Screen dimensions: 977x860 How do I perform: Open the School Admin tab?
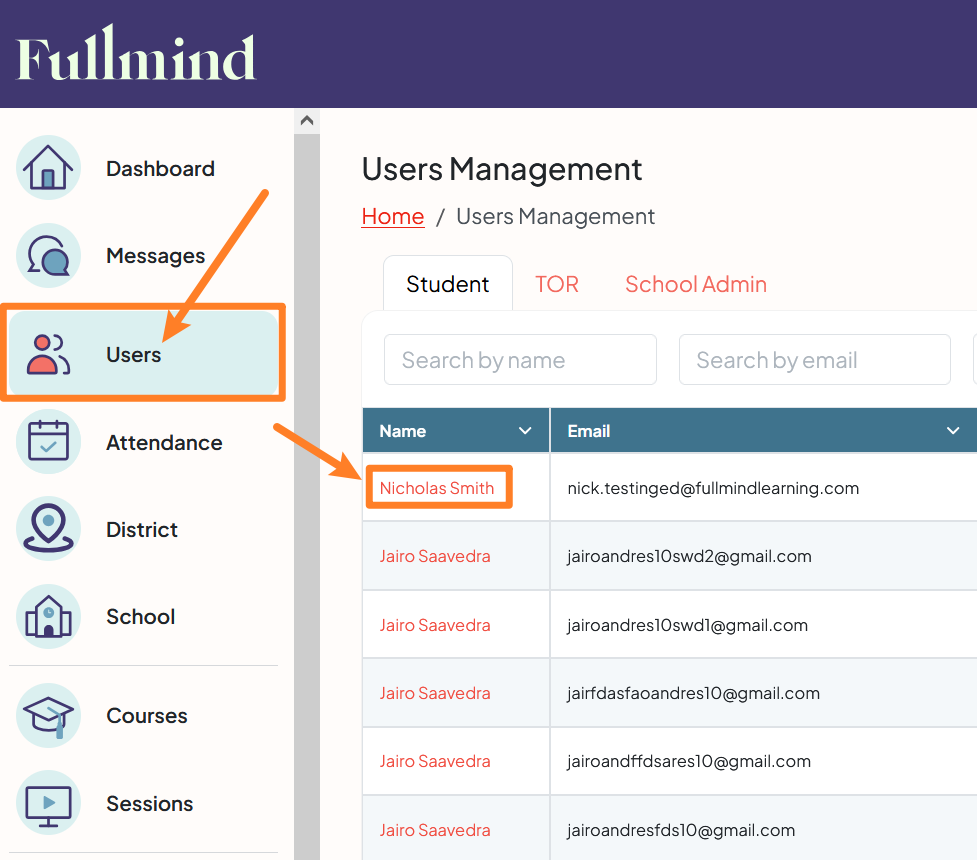point(695,283)
